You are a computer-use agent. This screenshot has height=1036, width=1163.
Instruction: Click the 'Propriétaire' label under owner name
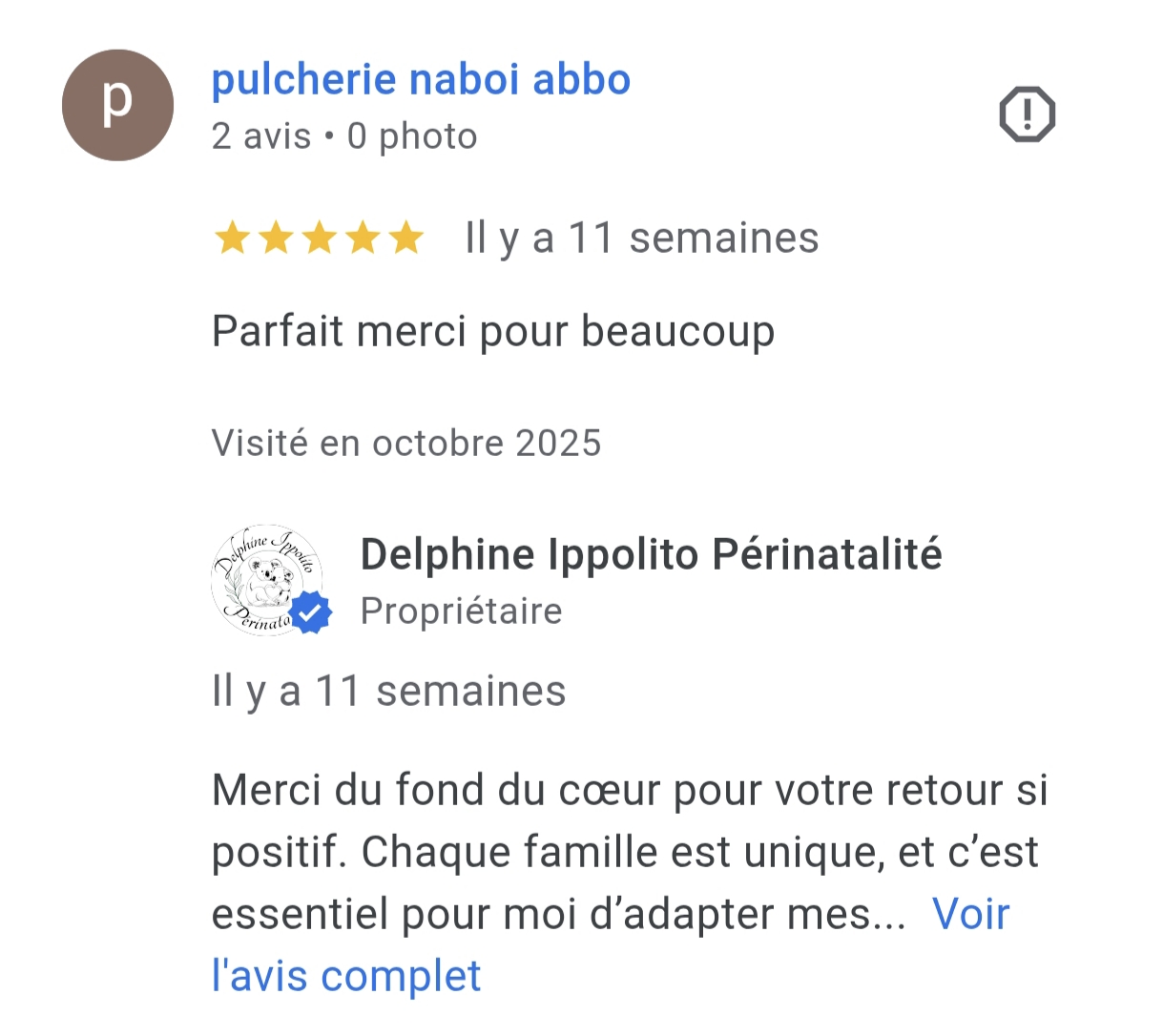(461, 611)
